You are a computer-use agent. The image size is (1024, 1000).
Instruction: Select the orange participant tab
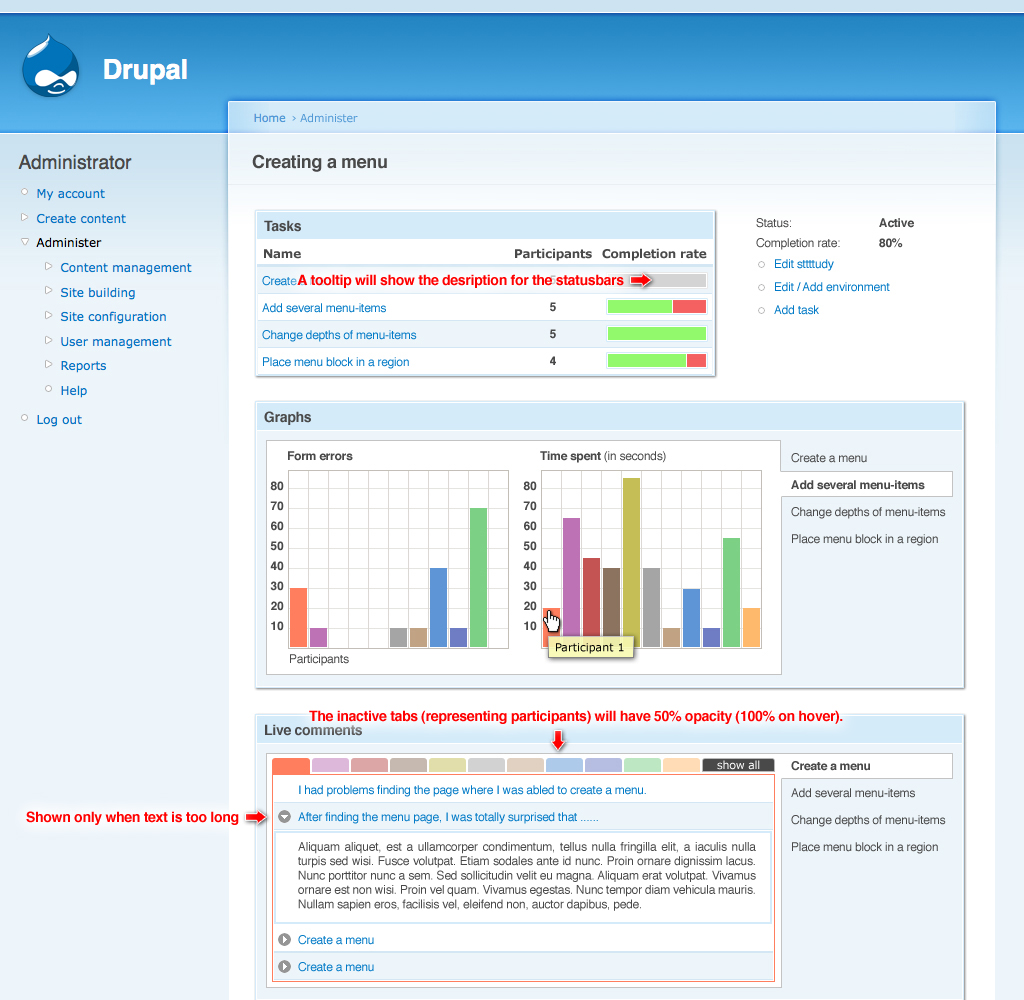coord(291,766)
